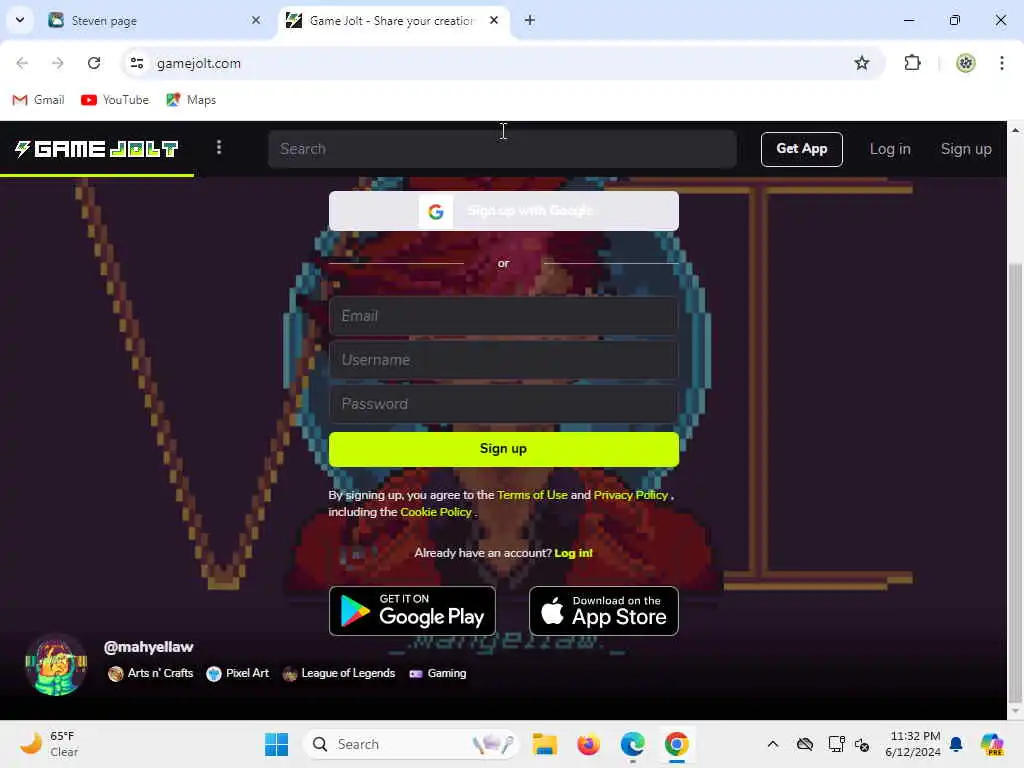Go forward in browser history
Screen dimensions: 1024x768
pyautogui.click(x=57, y=63)
